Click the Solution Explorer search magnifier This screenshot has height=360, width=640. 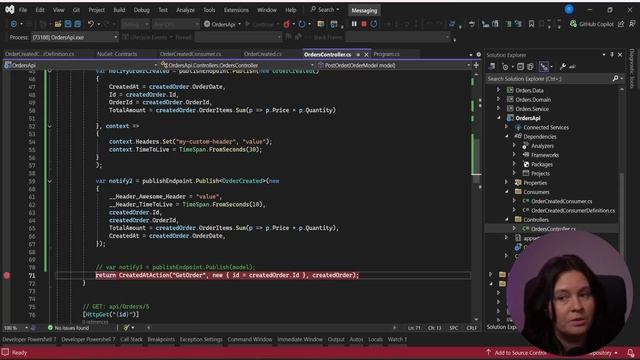click(x=616, y=78)
